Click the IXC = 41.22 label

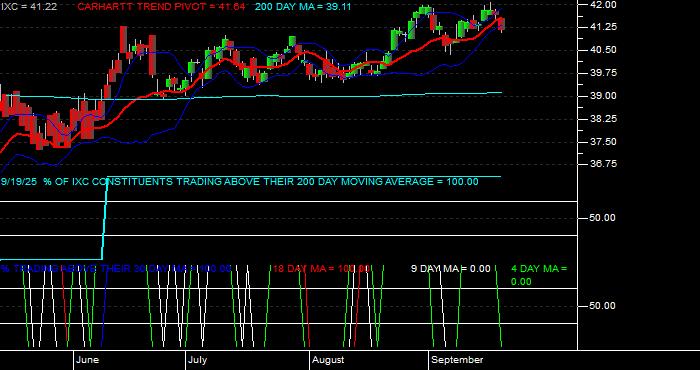click(x=29, y=7)
